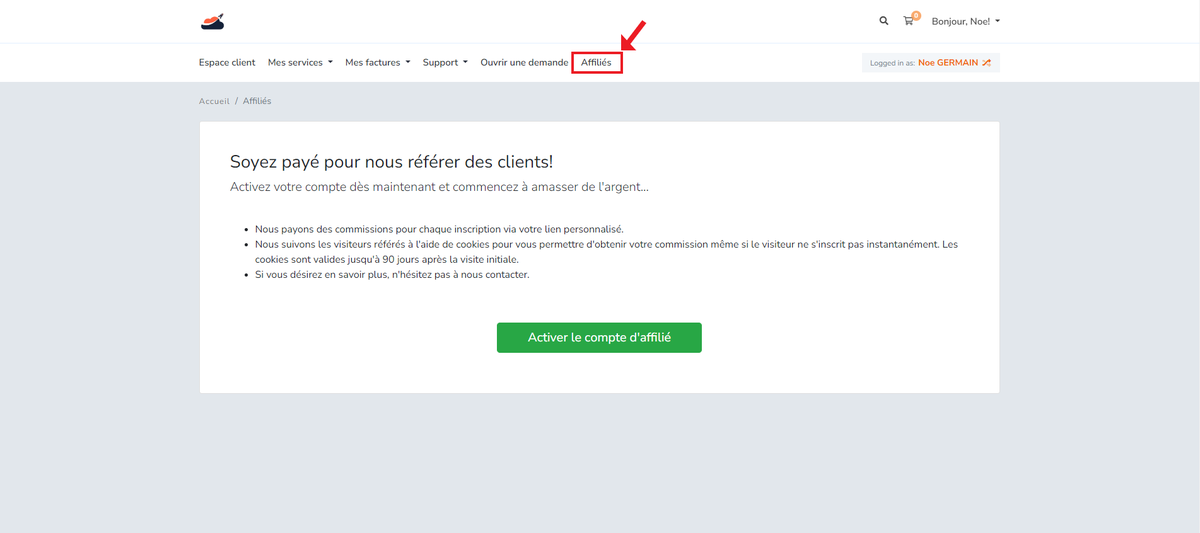Click the 'Noe GERMAIN' logged-in link
The width and height of the screenshot is (1200, 533).
pos(948,62)
